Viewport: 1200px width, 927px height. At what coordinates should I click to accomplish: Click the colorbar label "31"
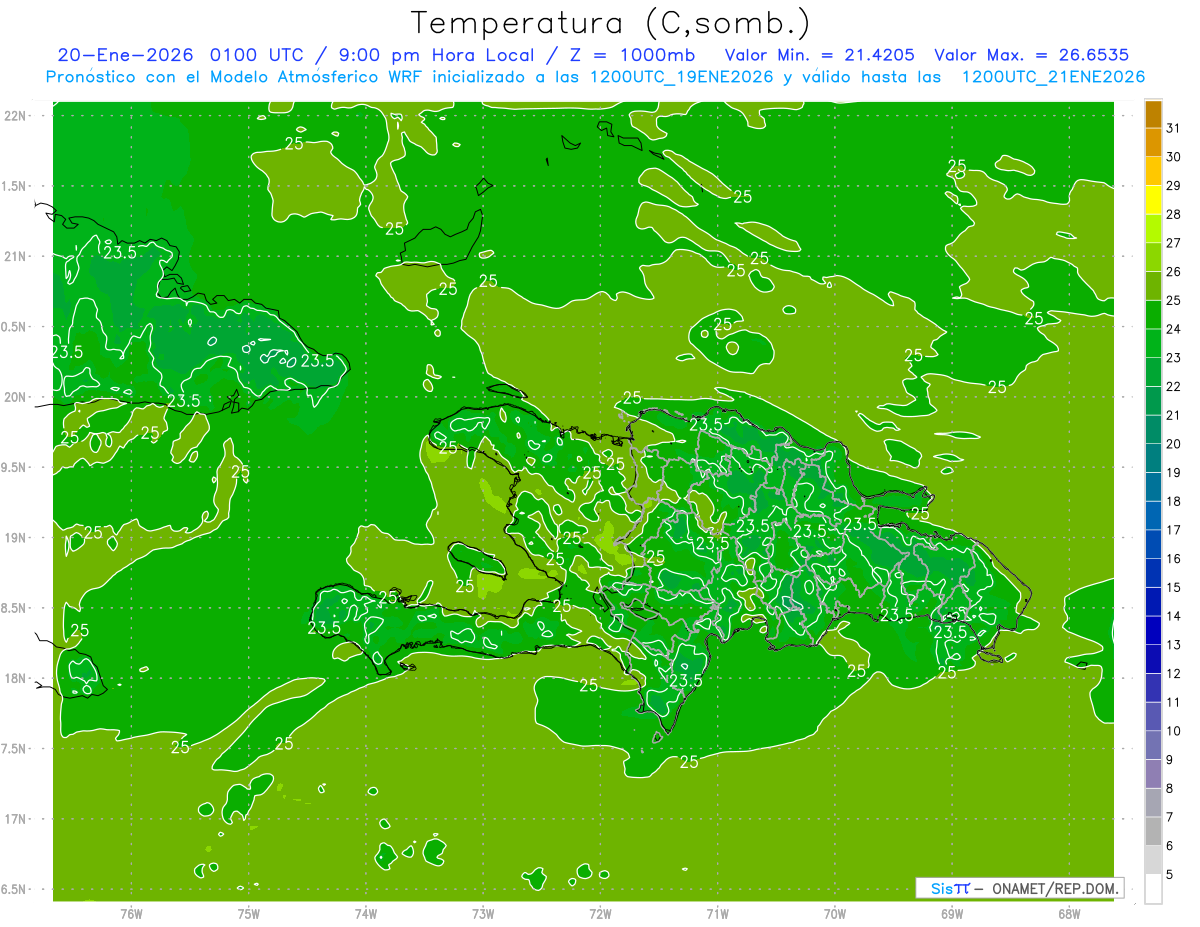1173,128
